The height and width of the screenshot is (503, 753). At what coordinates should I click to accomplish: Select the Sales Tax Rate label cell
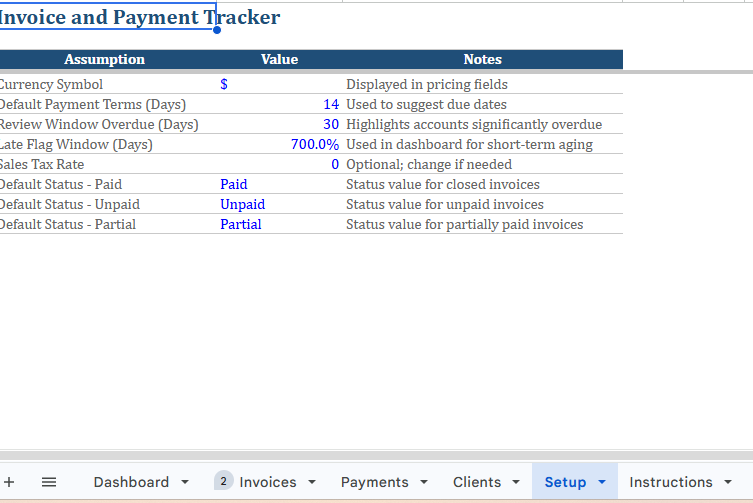coord(108,164)
